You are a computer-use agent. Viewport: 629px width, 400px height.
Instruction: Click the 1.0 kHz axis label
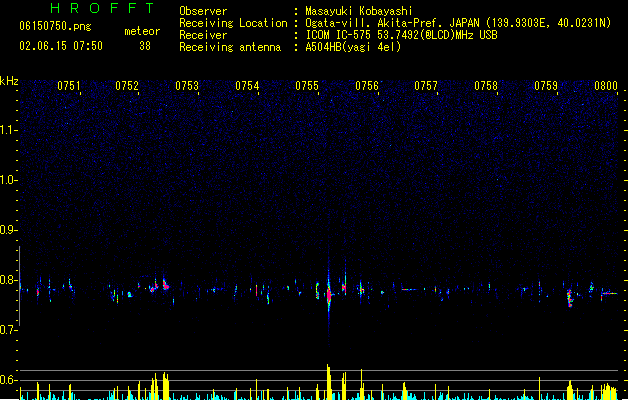(8, 180)
